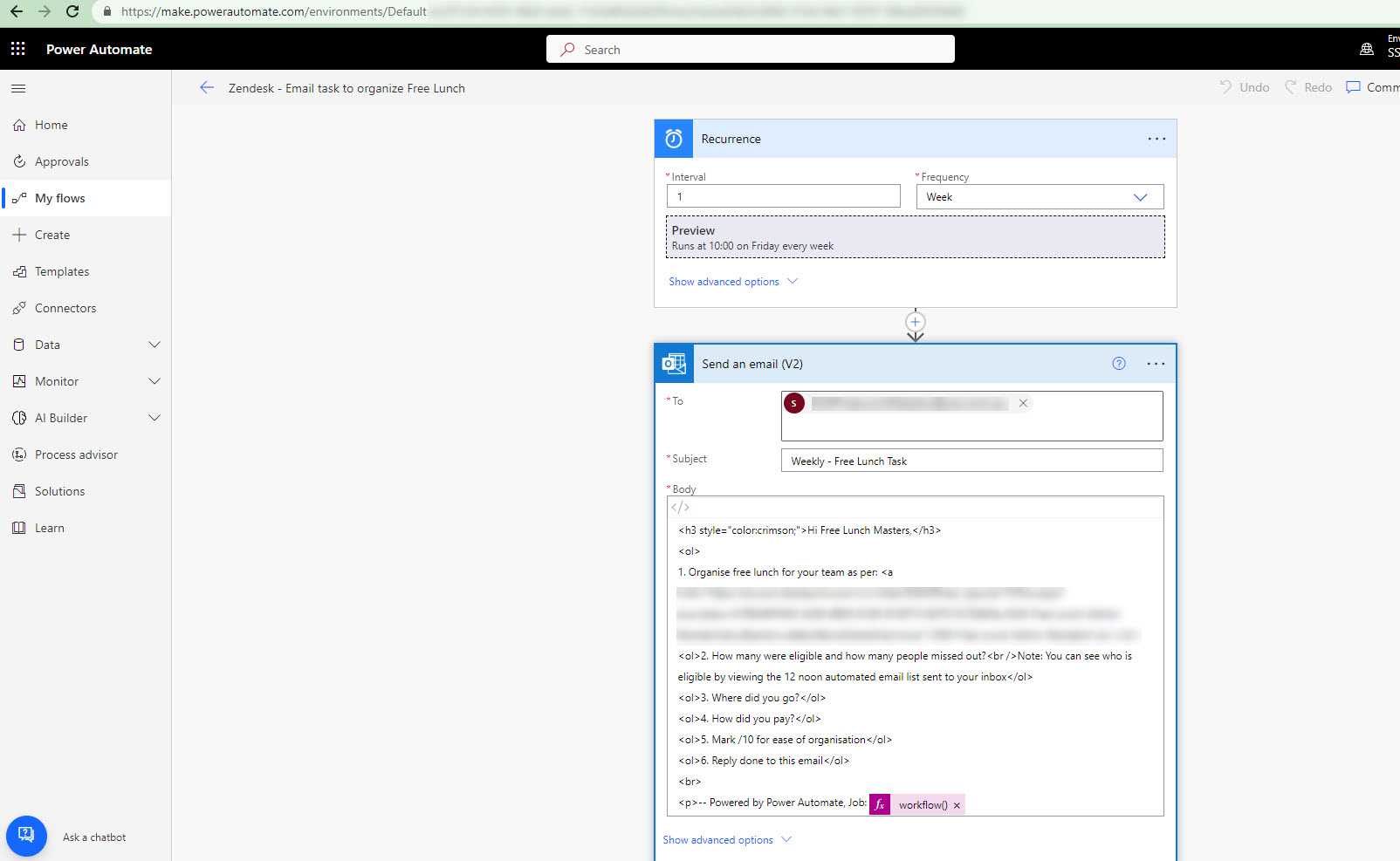Image resolution: width=1400 pixels, height=861 pixels.
Task: Remove the workflow() expression token
Action: tap(957, 805)
